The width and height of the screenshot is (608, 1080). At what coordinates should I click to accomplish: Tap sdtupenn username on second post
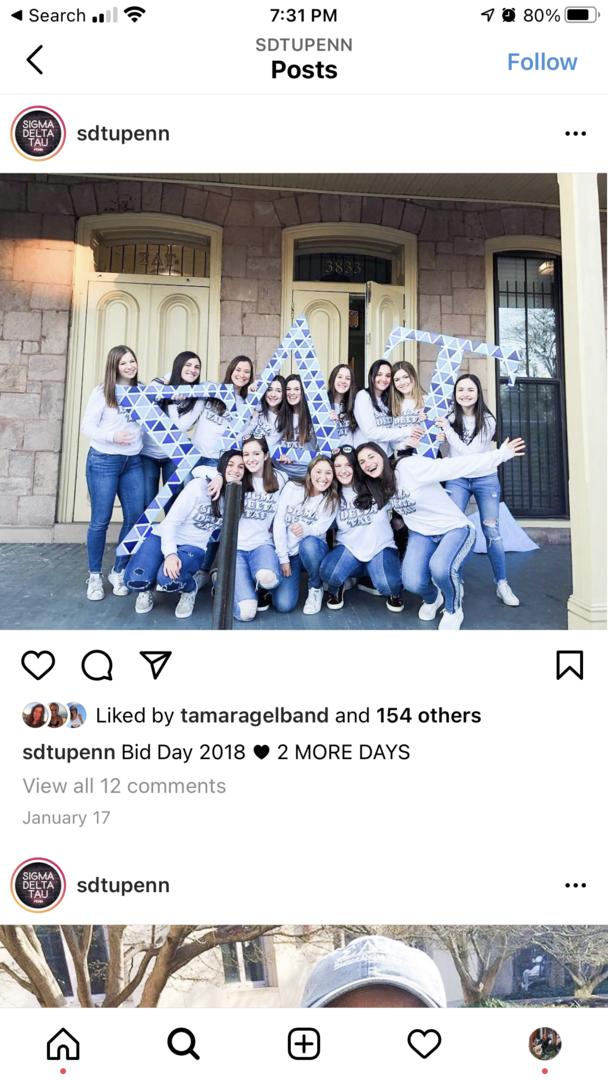click(x=123, y=885)
